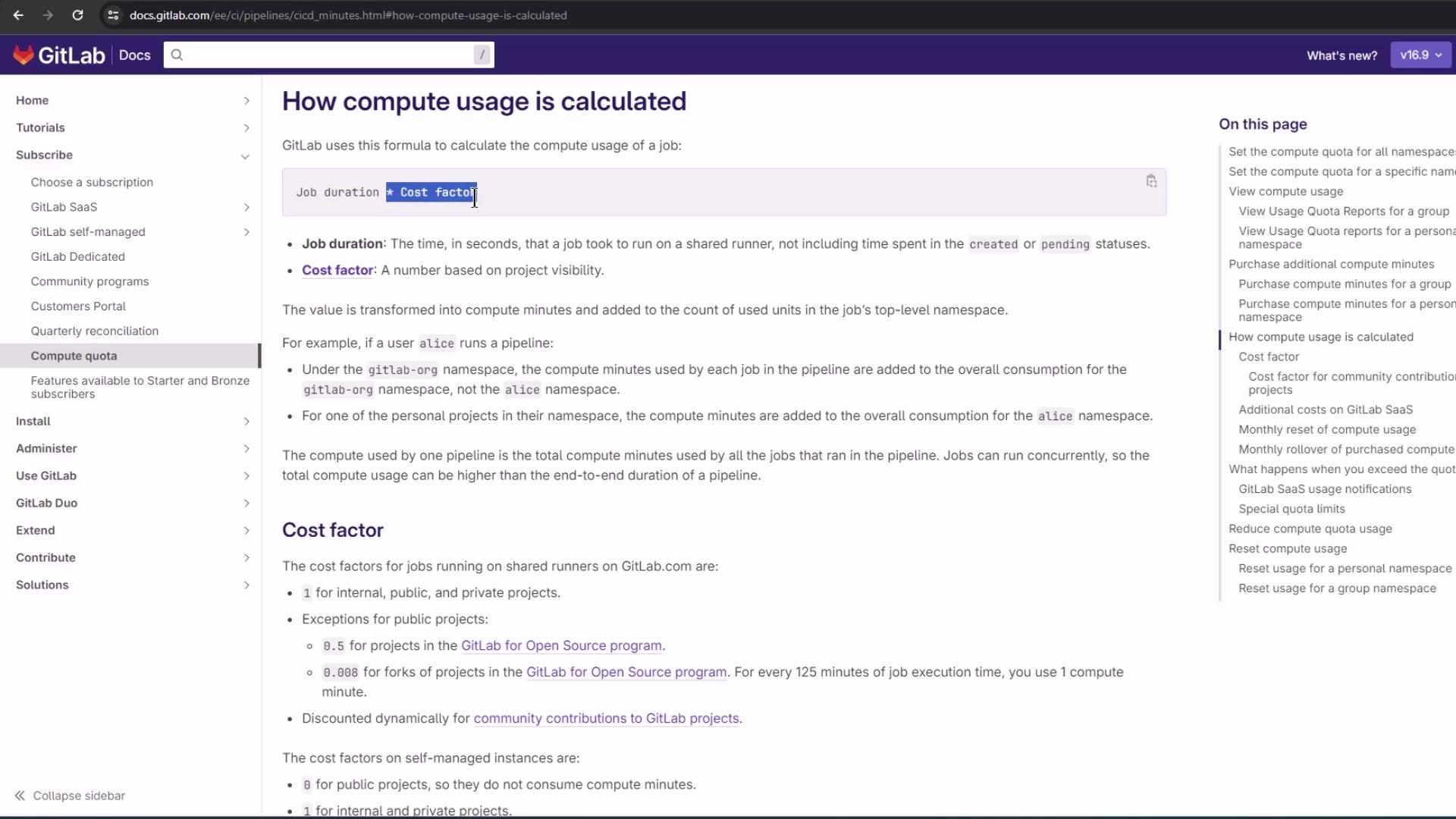Select Customers Portal in sidebar
This screenshot has width=1456, height=819.
[x=78, y=306]
